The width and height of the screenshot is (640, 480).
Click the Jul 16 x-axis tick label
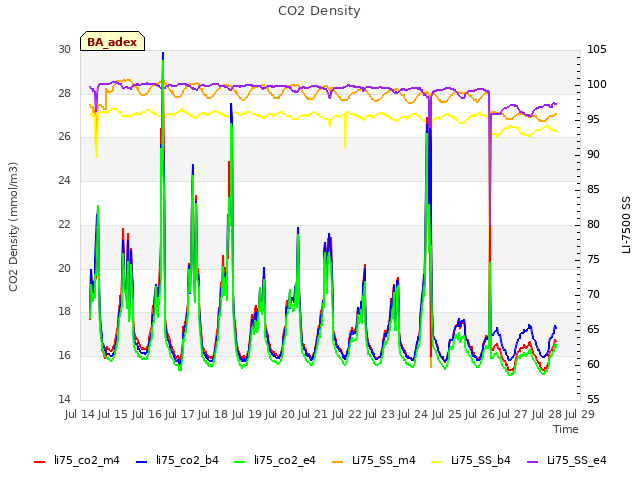(147, 414)
